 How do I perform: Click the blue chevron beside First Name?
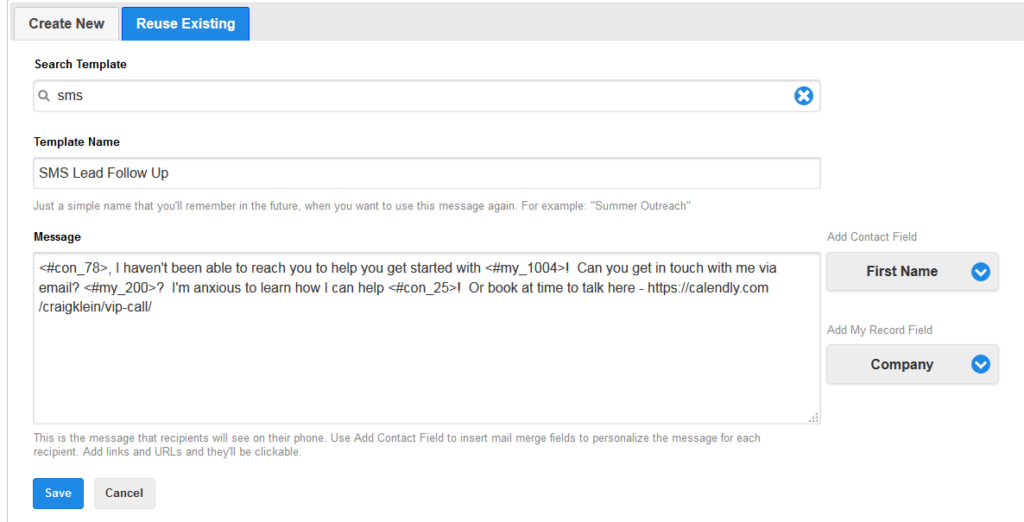(980, 272)
